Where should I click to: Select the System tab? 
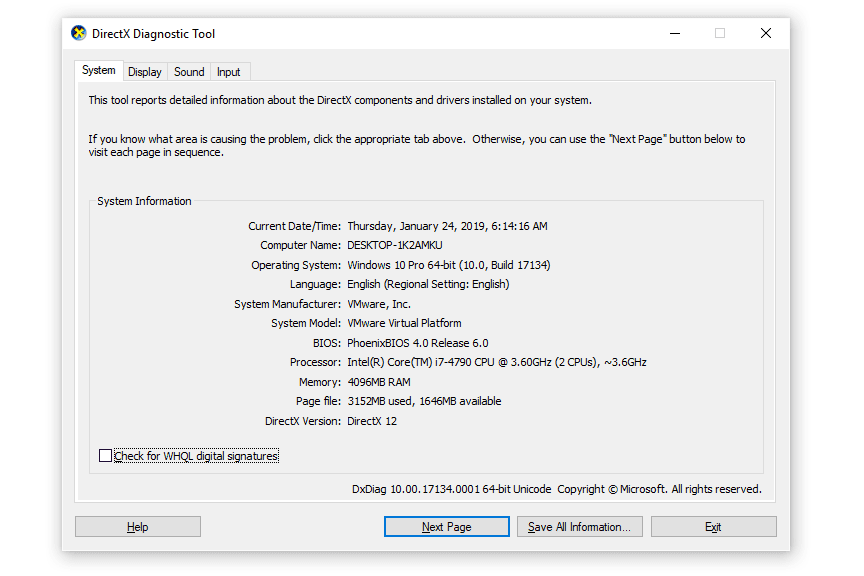coord(99,71)
